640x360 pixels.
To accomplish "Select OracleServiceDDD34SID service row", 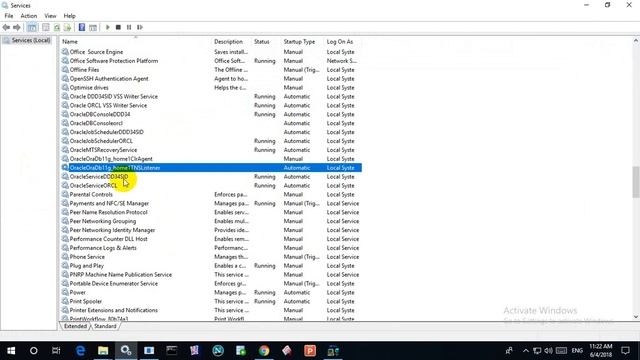I will tap(211, 177).
